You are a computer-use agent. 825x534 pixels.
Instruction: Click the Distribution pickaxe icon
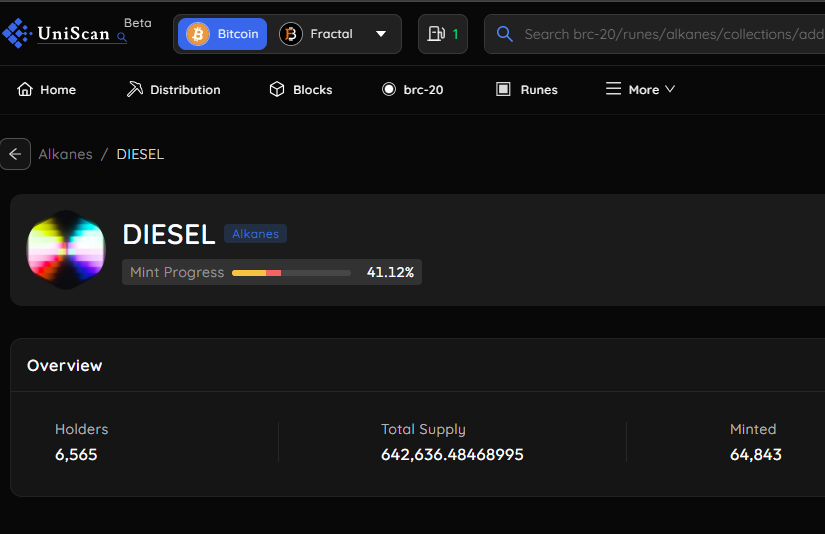tap(135, 89)
